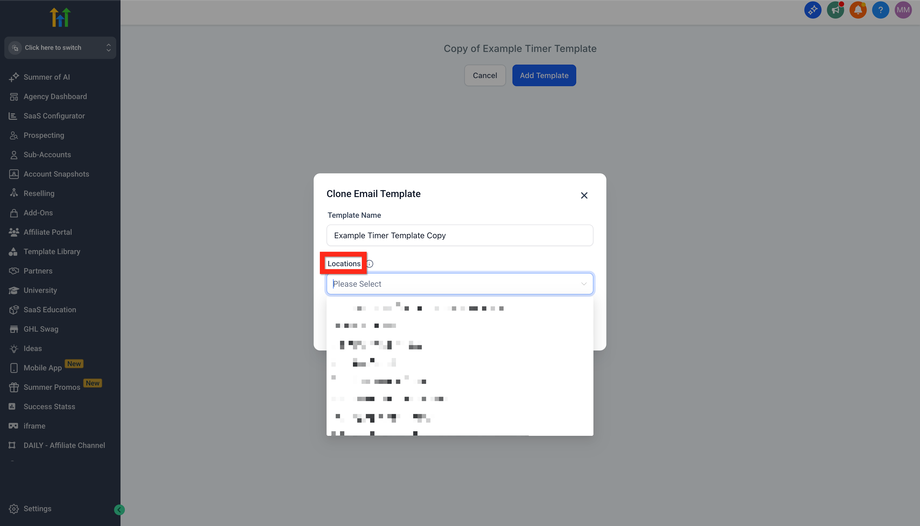The image size is (920, 526).
Task: Open the Mobile App sidebar item
Action: tap(43, 368)
